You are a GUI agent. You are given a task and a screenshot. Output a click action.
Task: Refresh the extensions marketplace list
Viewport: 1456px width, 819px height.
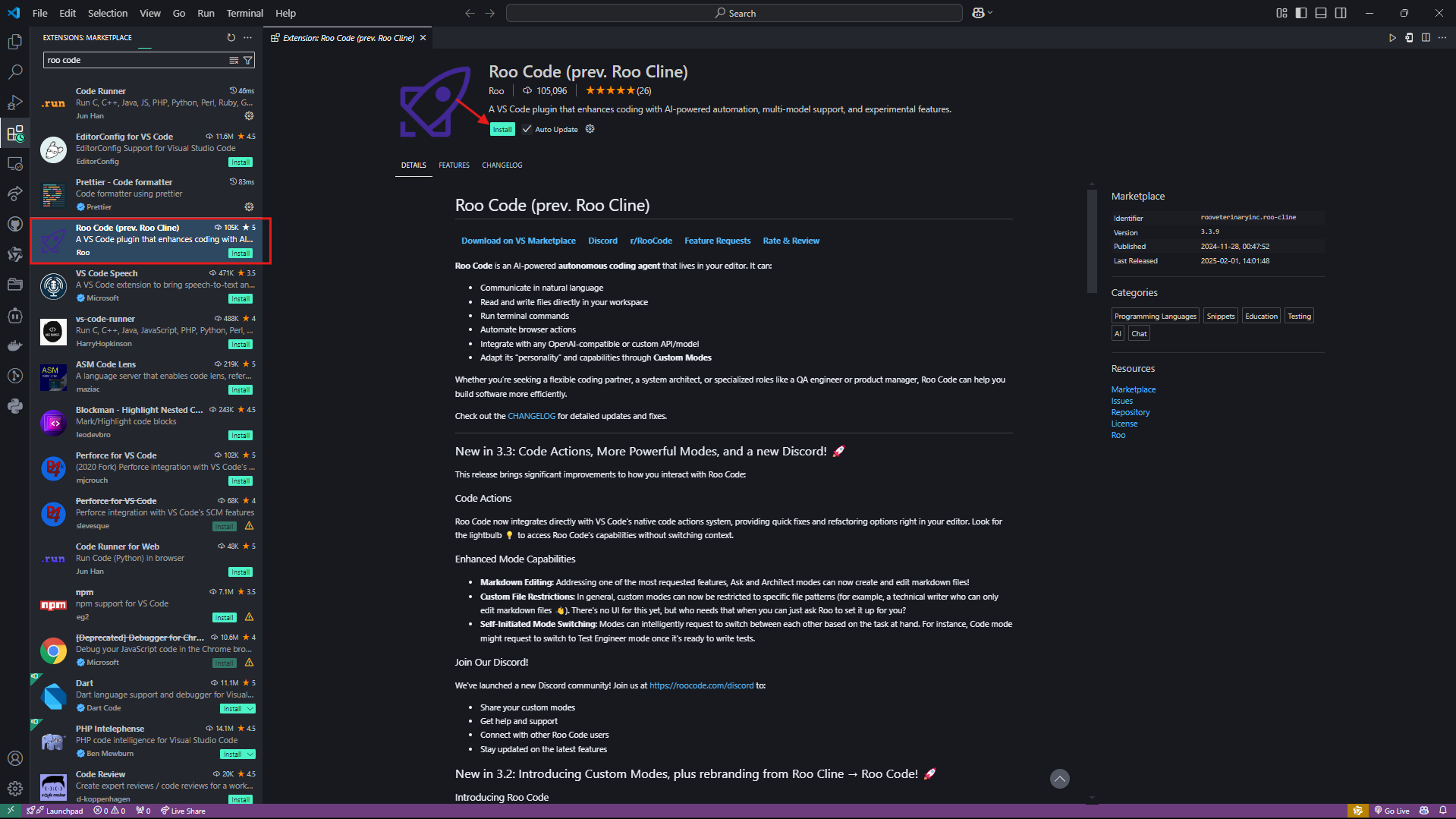[x=231, y=37]
